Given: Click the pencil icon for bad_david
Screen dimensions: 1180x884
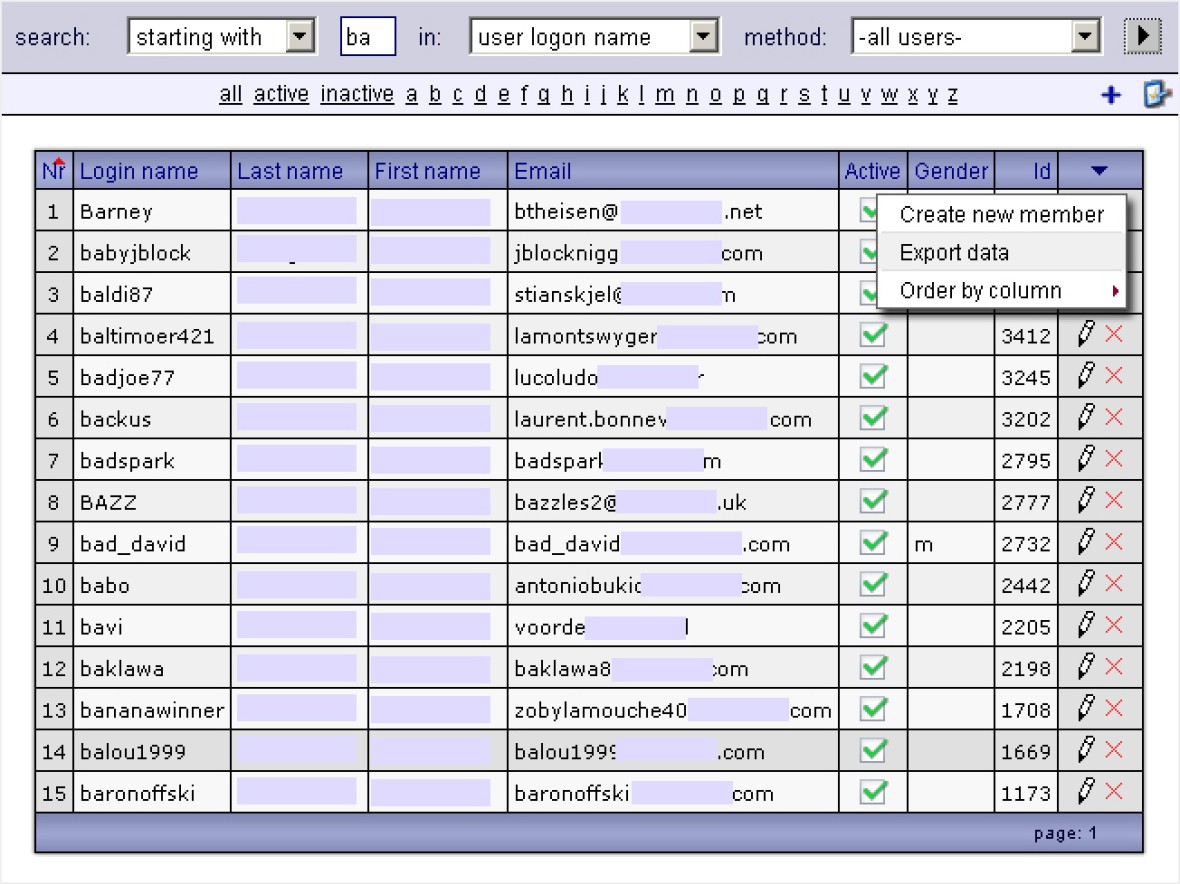Looking at the screenshot, I should click(1086, 543).
